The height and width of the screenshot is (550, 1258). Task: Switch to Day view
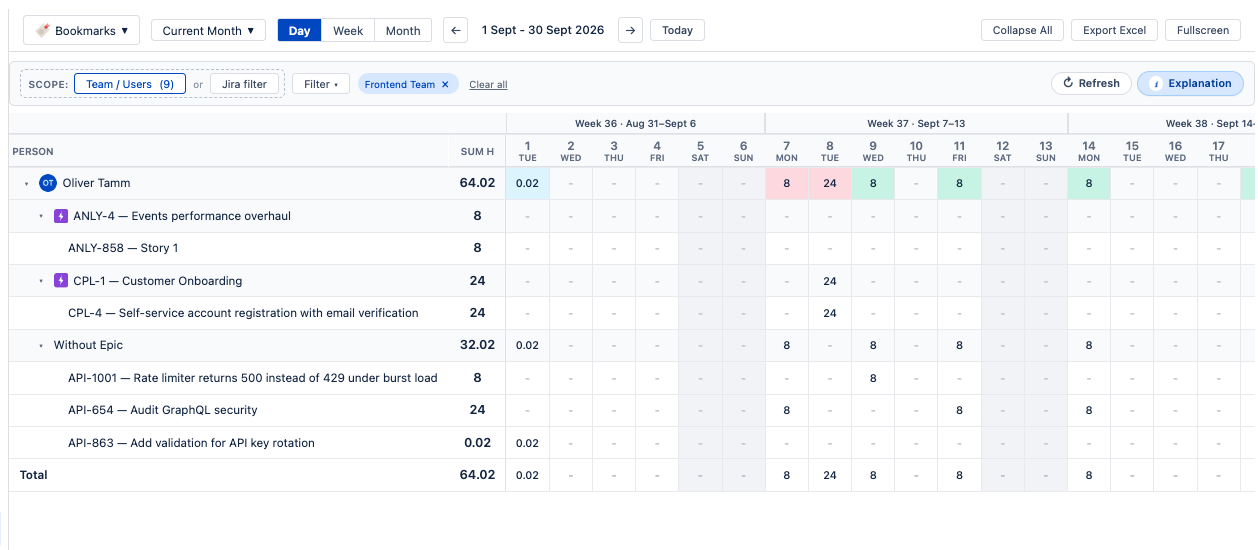pyautogui.click(x=299, y=30)
